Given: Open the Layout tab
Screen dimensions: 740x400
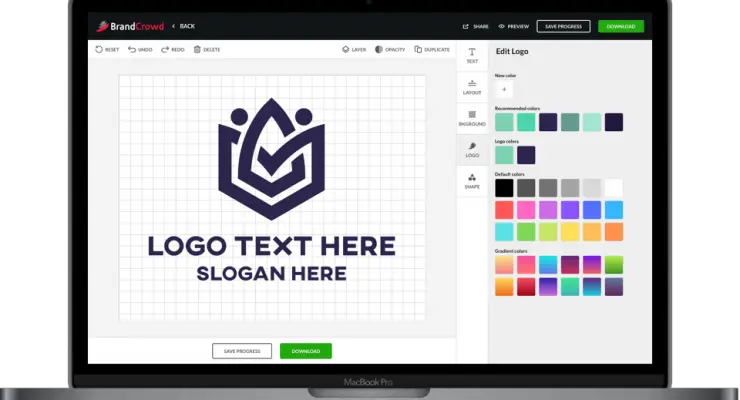Looking at the screenshot, I should click(472, 87).
